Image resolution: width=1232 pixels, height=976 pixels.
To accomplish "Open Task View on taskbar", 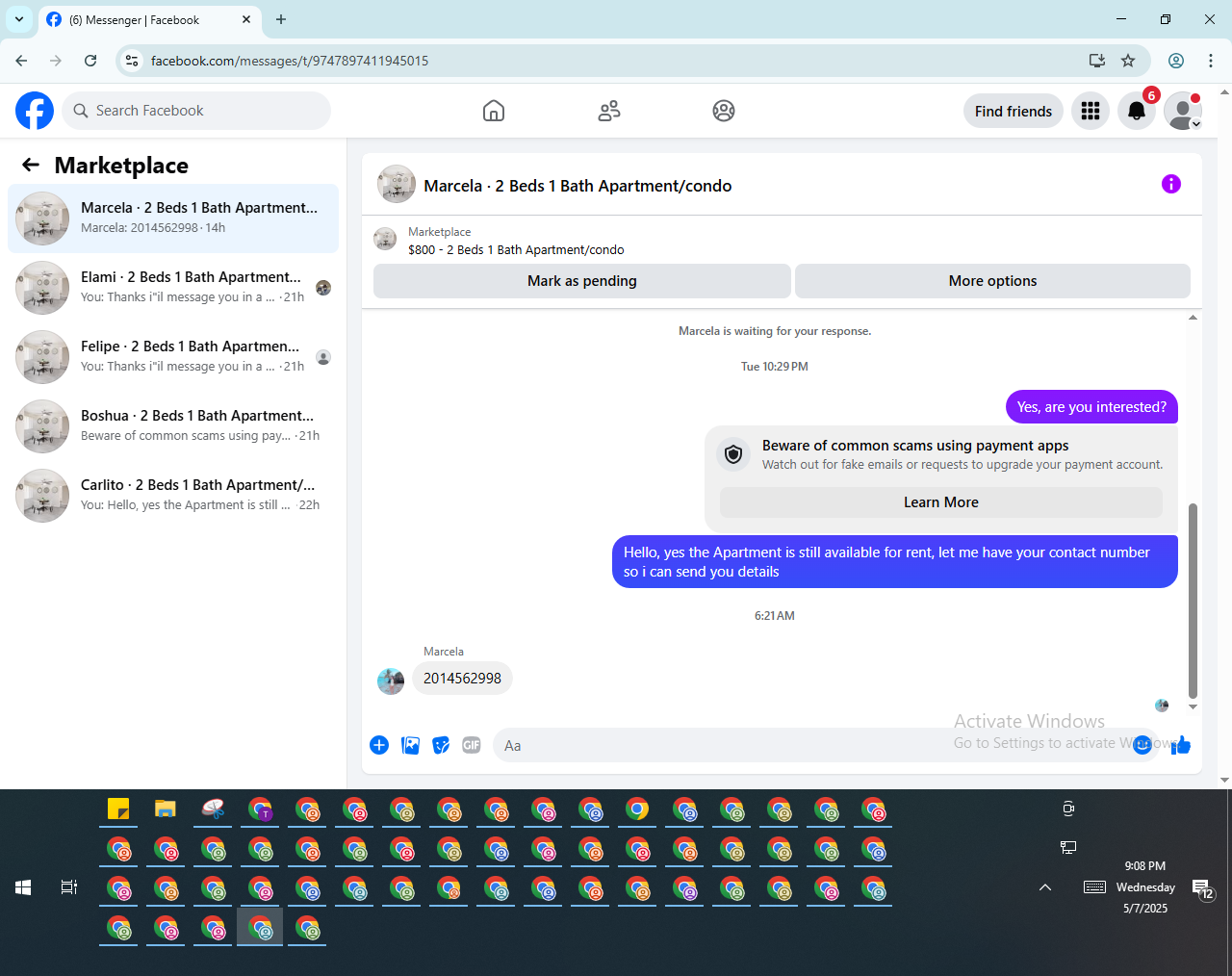I will pos(69,887).
